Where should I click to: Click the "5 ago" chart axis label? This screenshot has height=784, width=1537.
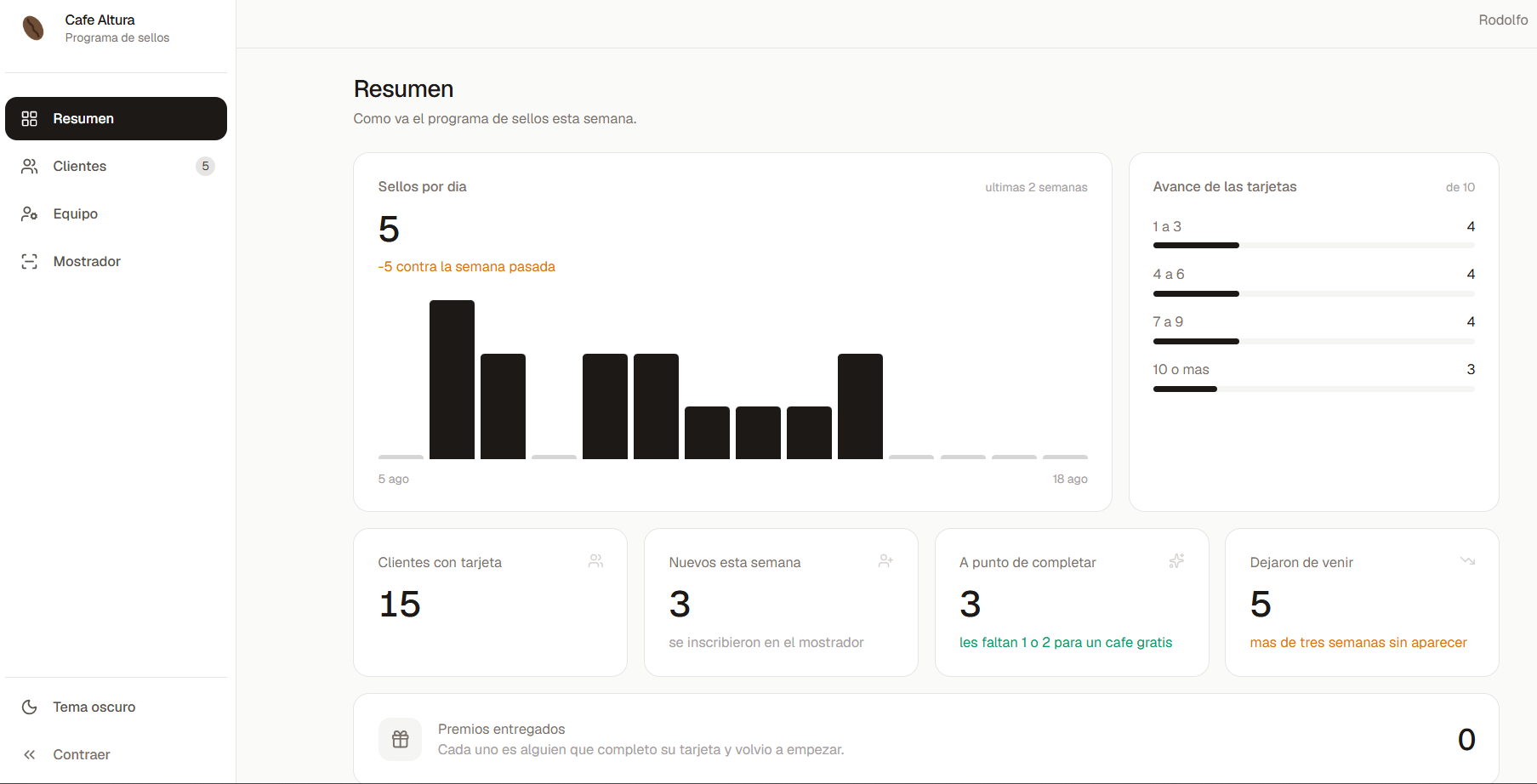pyautogui.click(x=393, y=479)
